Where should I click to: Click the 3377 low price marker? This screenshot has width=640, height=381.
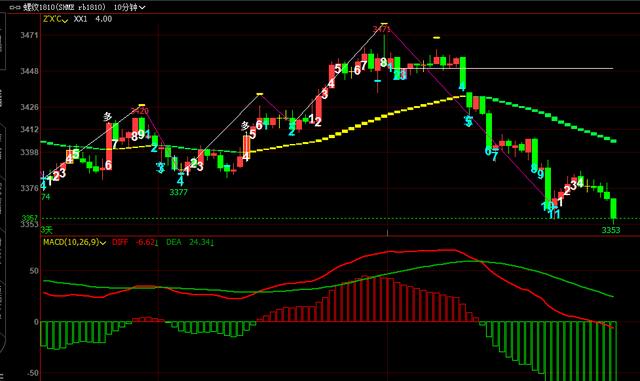tap(178, 192)
